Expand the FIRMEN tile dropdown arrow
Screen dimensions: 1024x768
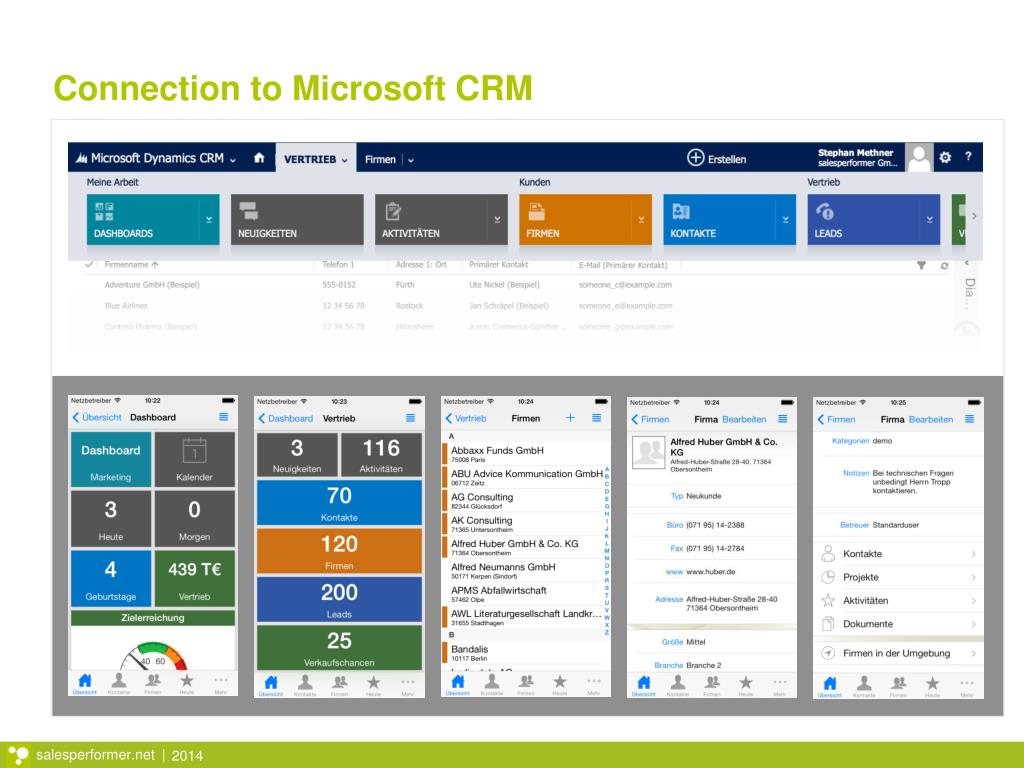pos(641,219)
